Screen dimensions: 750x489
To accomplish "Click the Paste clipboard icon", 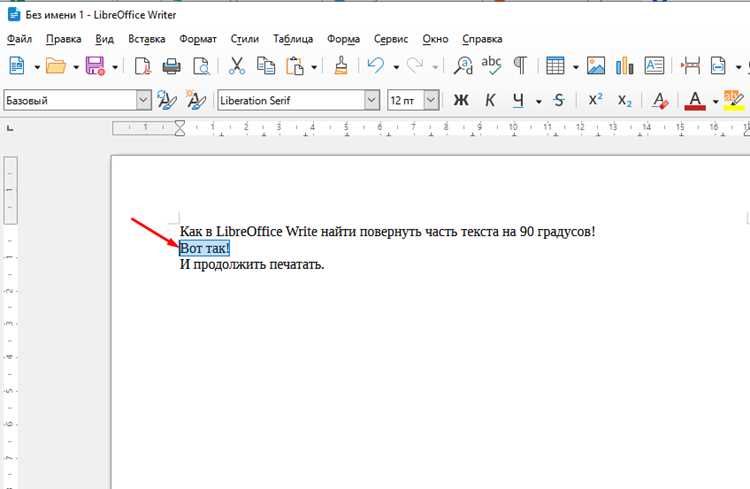I will [295, 66].
